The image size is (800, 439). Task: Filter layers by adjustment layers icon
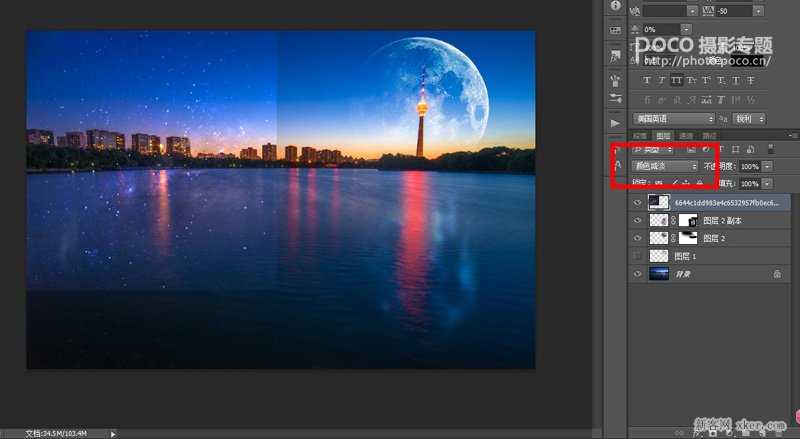[706, 150]
